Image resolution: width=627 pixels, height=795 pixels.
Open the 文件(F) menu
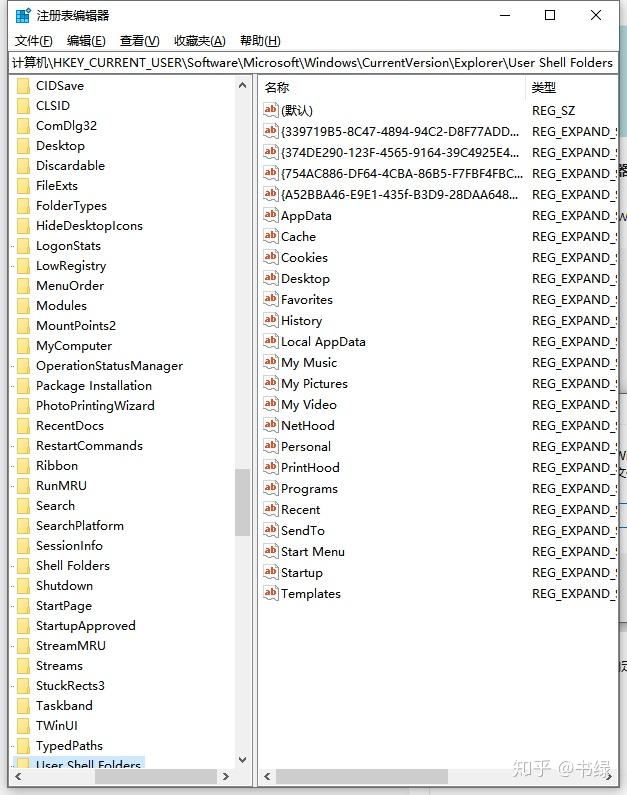click(x=33, y=41)
